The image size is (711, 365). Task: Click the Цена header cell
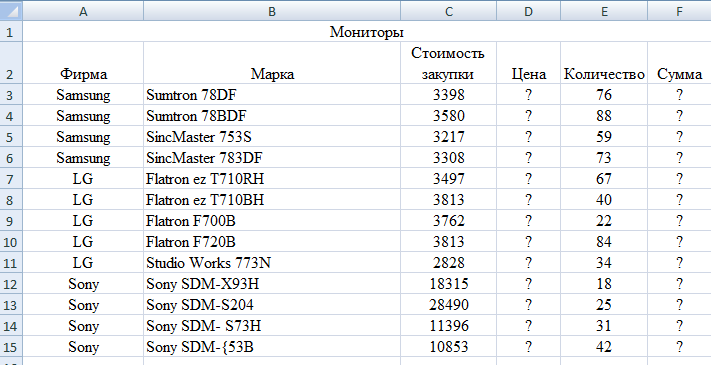click(528, 63)
